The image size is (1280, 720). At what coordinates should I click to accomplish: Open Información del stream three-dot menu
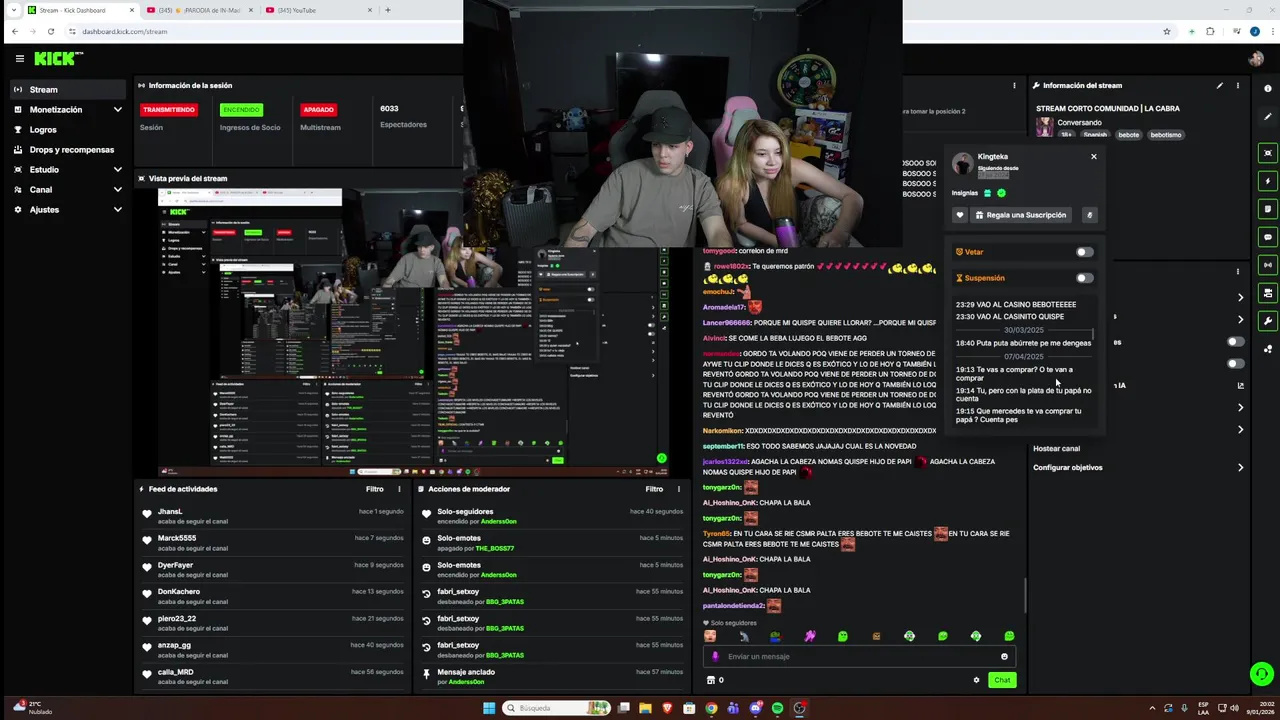point(1238,86)
